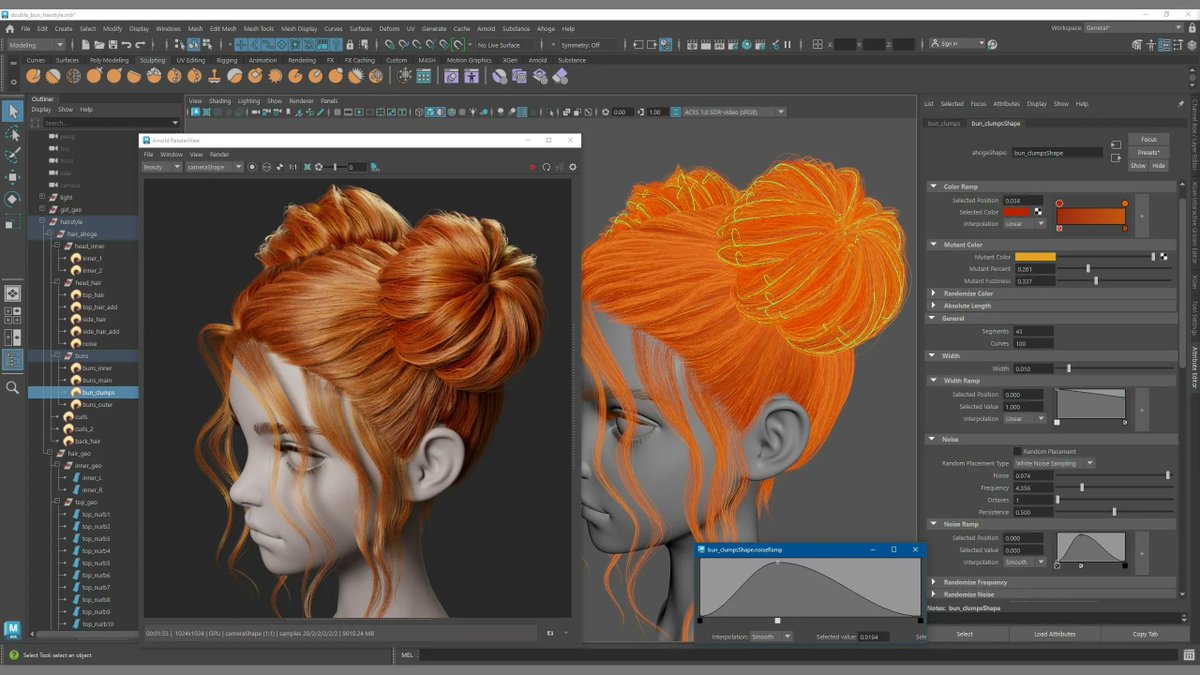
Task: Open the Arnold RenderView settings gear
Action: point(571,167)
